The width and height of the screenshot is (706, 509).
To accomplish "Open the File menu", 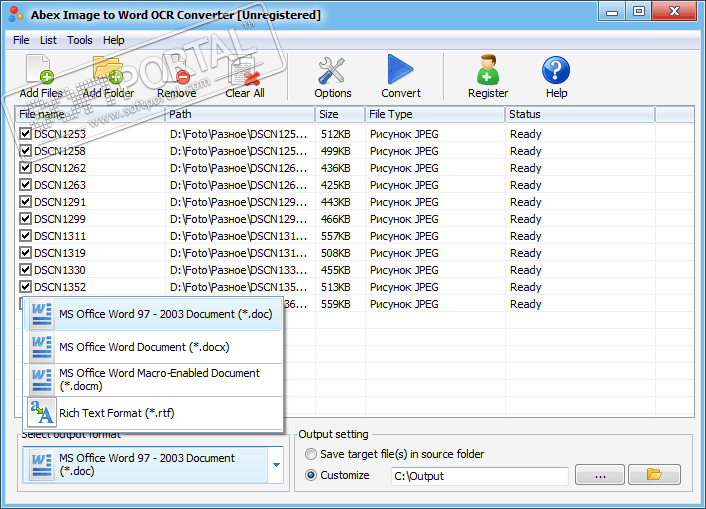I will coord(21,40).
